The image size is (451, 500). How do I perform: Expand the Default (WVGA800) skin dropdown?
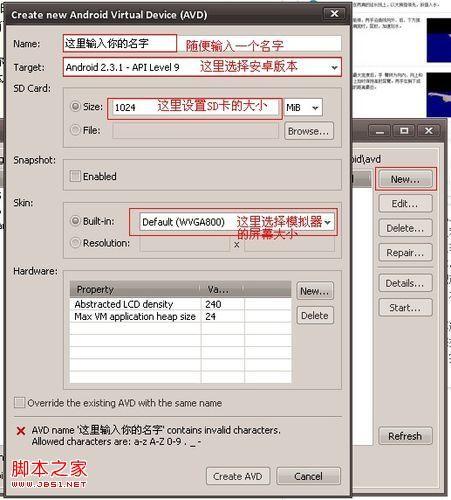[237, 222]
